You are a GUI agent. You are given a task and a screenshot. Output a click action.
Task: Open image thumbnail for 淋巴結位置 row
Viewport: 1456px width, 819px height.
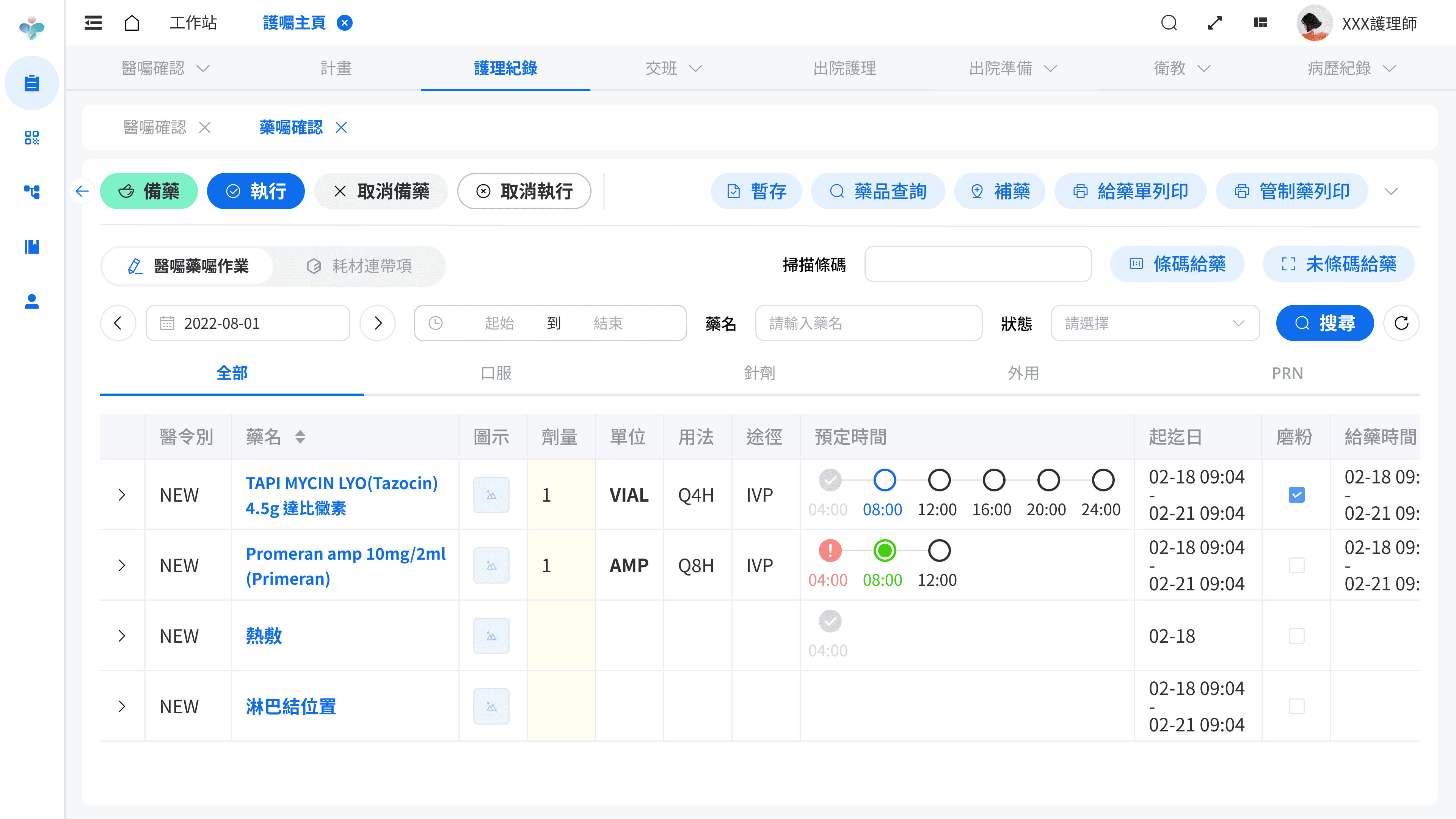491,706
